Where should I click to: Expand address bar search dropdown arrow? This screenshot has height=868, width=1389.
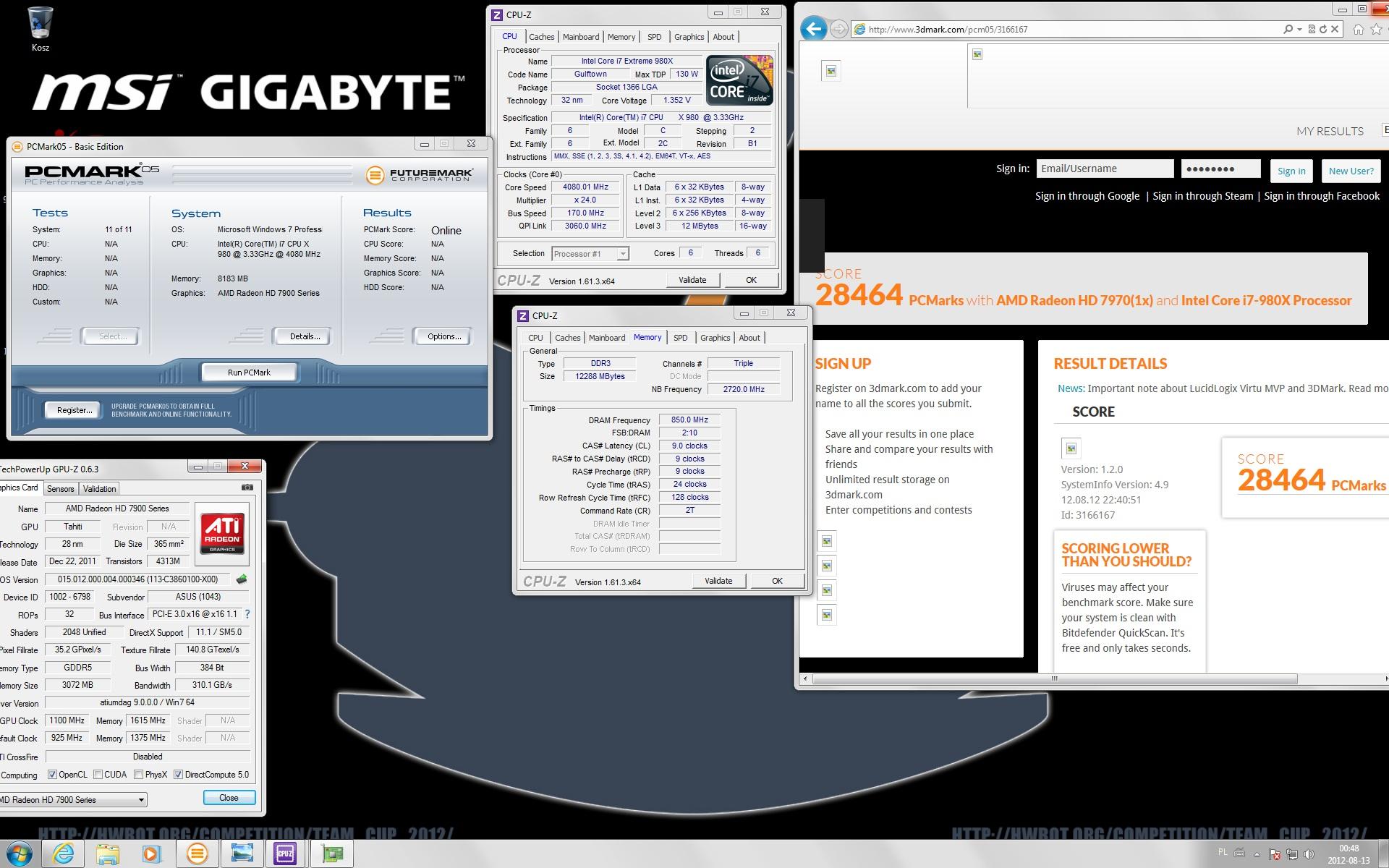point(1299,29)
